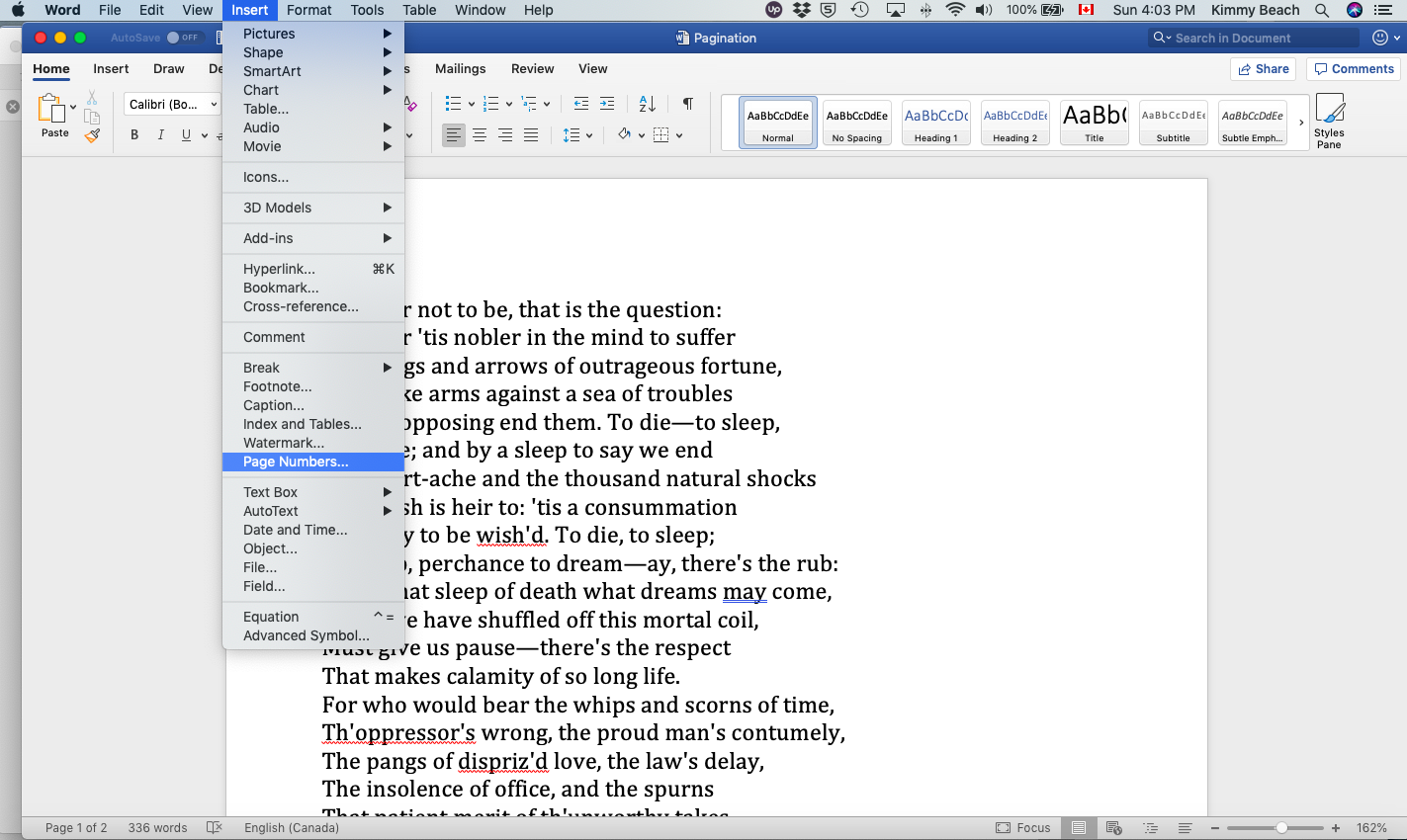The height and width of the screenshot is (840, 1407).
Task: Click the Wi-Fi status icon
Action: (x=955, y=10)
